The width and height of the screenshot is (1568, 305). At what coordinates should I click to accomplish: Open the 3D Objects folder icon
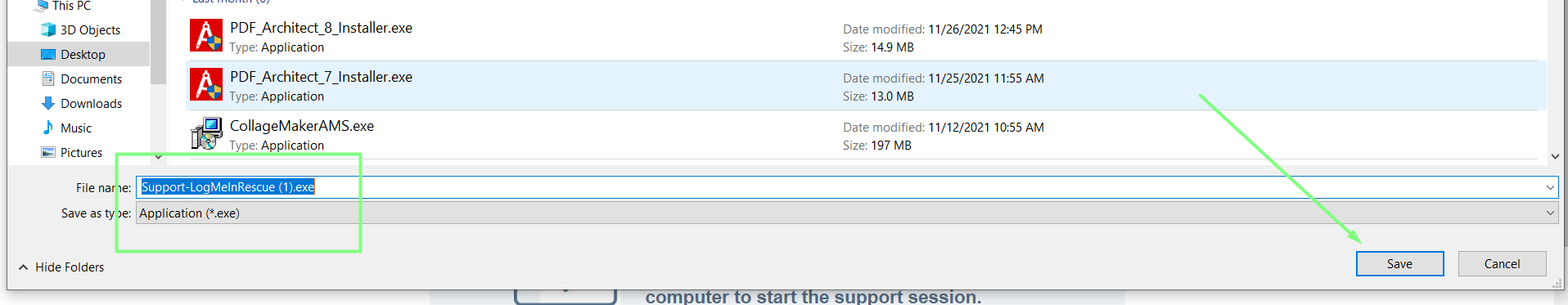click(x=48, y=29)
